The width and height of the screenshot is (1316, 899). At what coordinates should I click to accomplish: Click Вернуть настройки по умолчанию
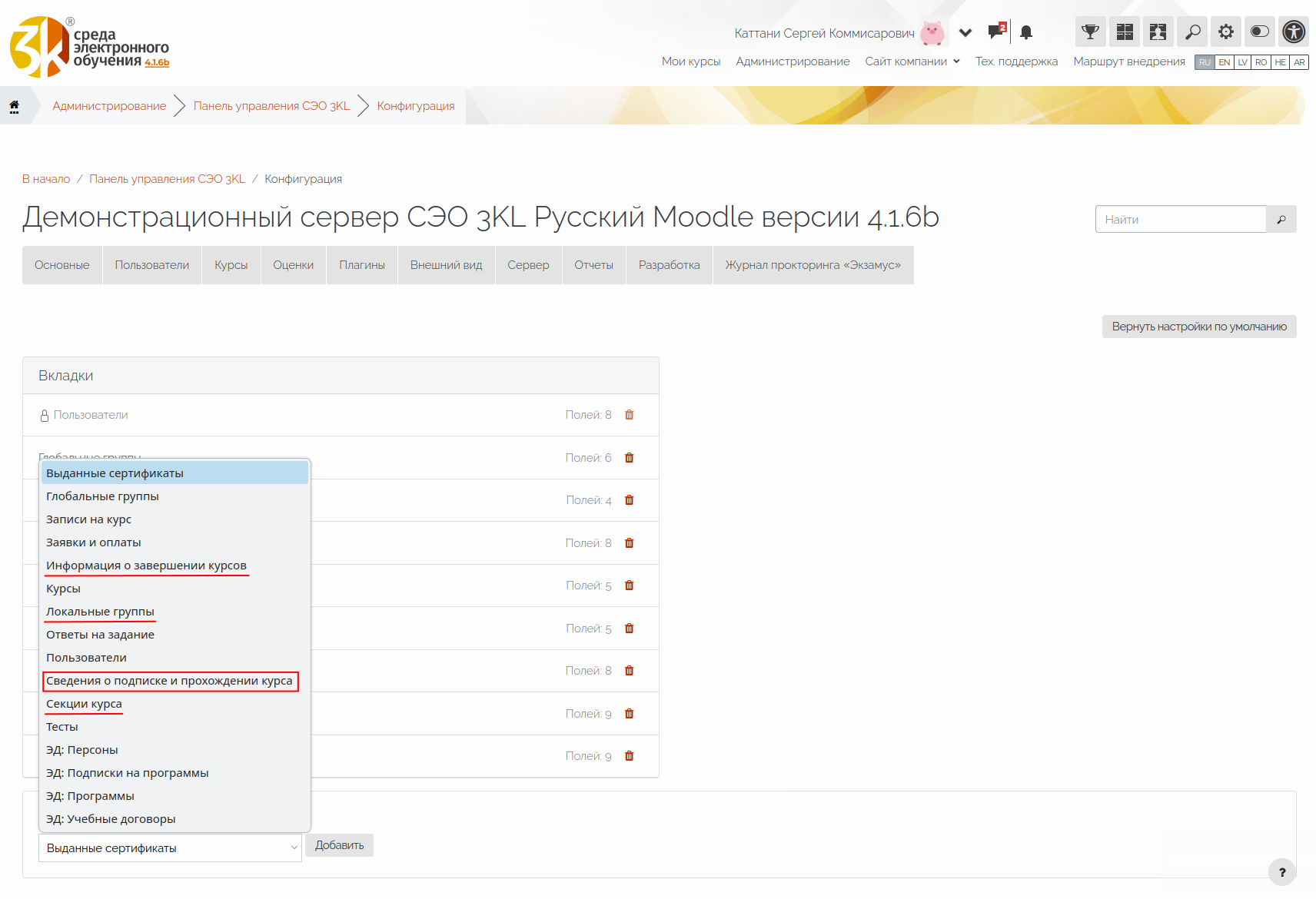1198,327
